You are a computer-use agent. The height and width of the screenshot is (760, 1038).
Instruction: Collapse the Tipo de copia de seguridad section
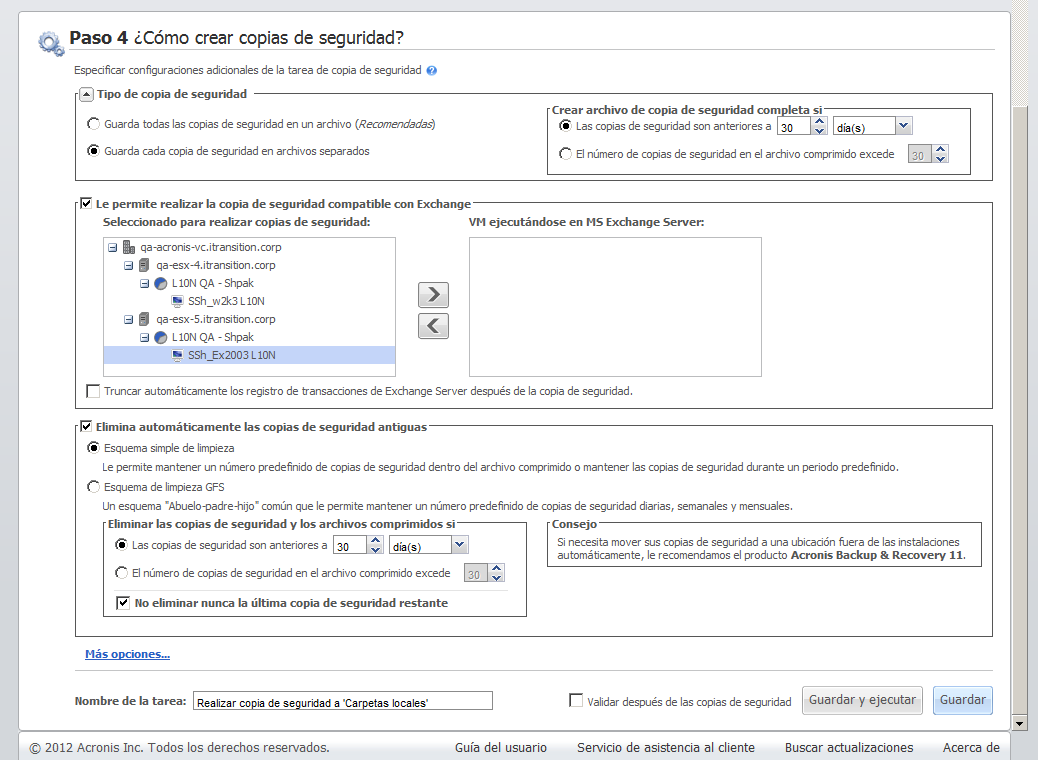coord(85,94)
